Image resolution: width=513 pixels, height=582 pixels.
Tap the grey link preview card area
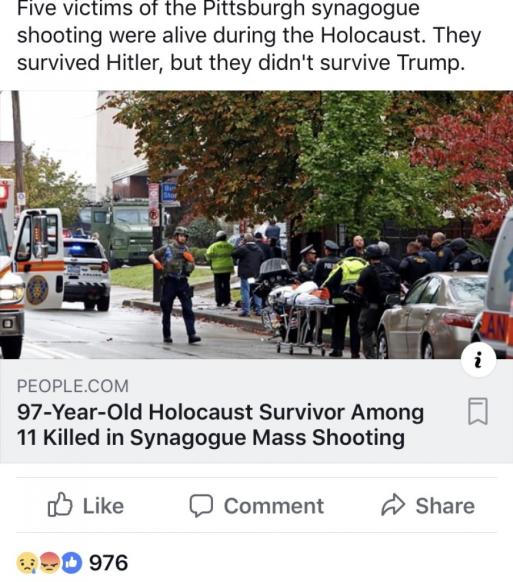pos(256,411)
